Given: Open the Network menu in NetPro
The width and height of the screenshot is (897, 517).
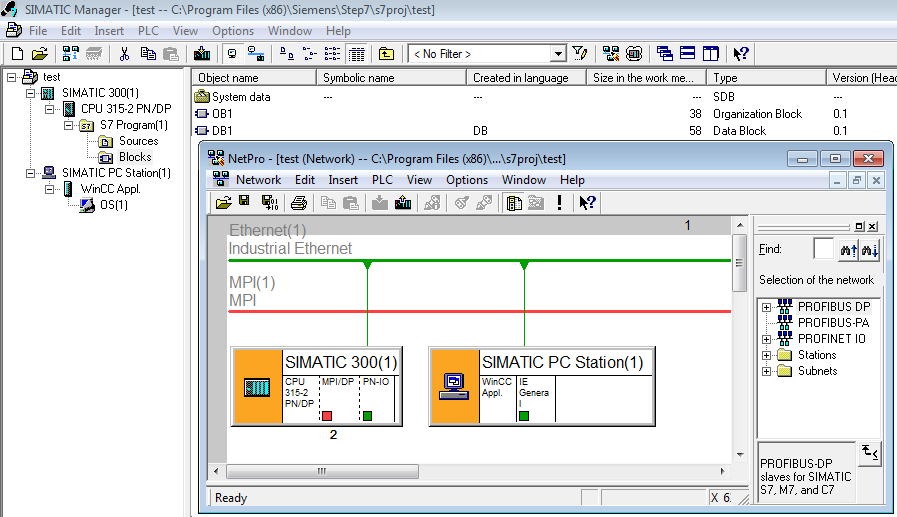Looking at the screenshot, I should pos(259,180).
